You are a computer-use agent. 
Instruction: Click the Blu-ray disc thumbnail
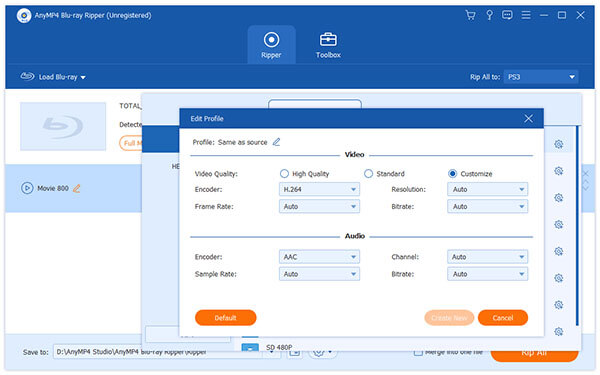point(63,126)
